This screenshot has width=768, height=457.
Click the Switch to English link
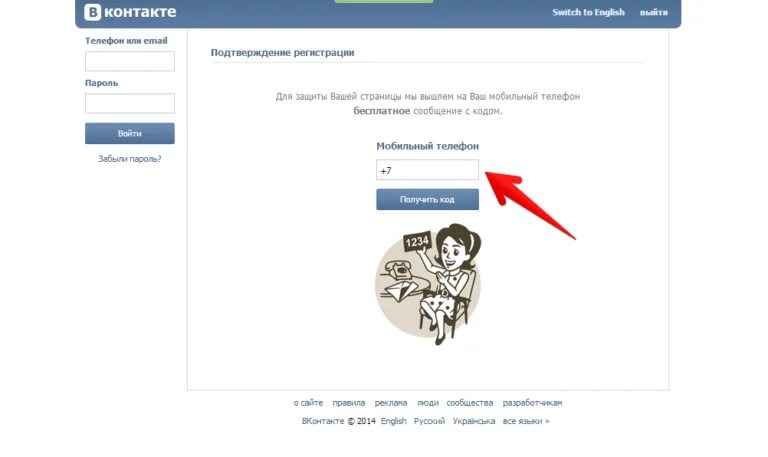tap(588, 12)
